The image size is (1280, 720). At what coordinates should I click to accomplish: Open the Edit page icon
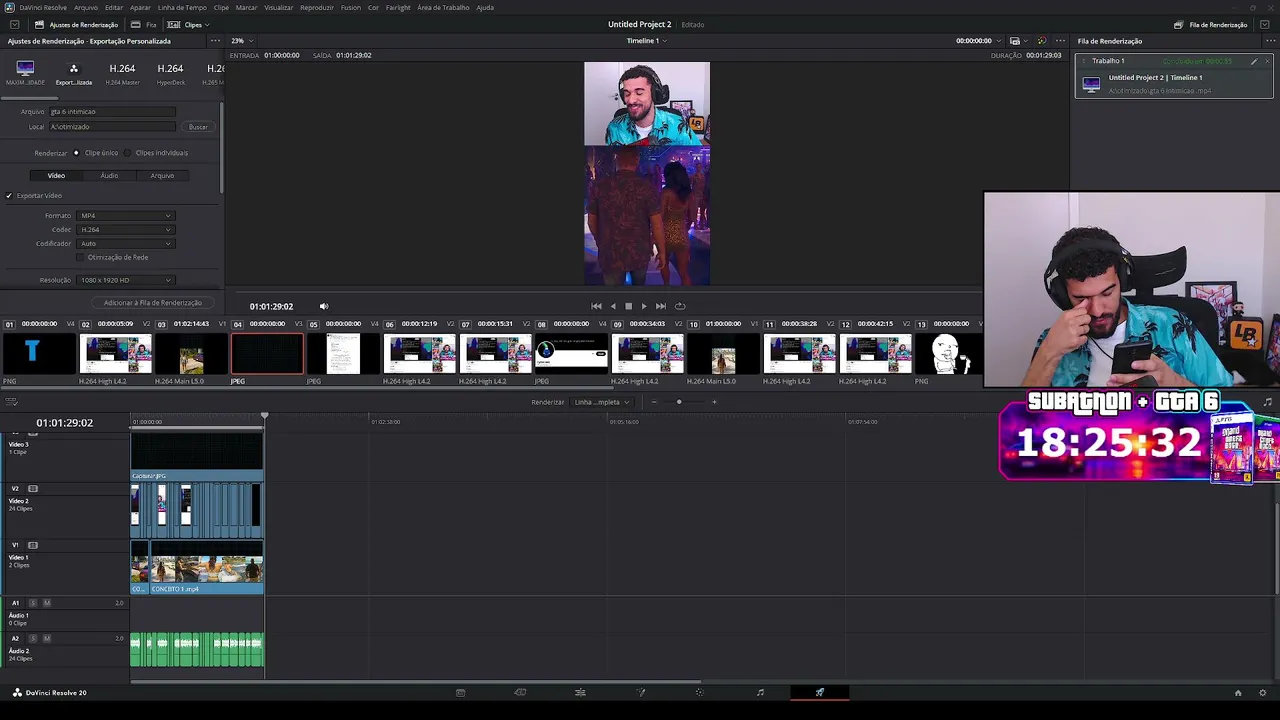click(x=580, y=692)
